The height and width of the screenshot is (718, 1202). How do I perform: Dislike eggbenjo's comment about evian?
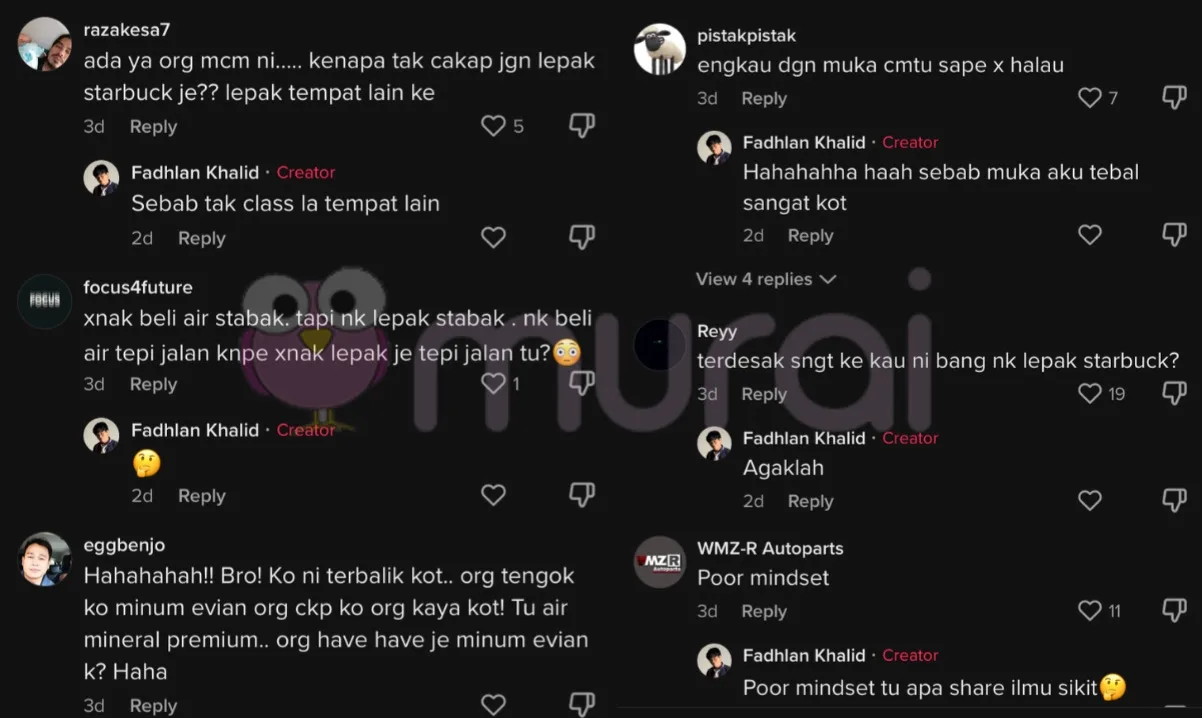pos(581,704)
